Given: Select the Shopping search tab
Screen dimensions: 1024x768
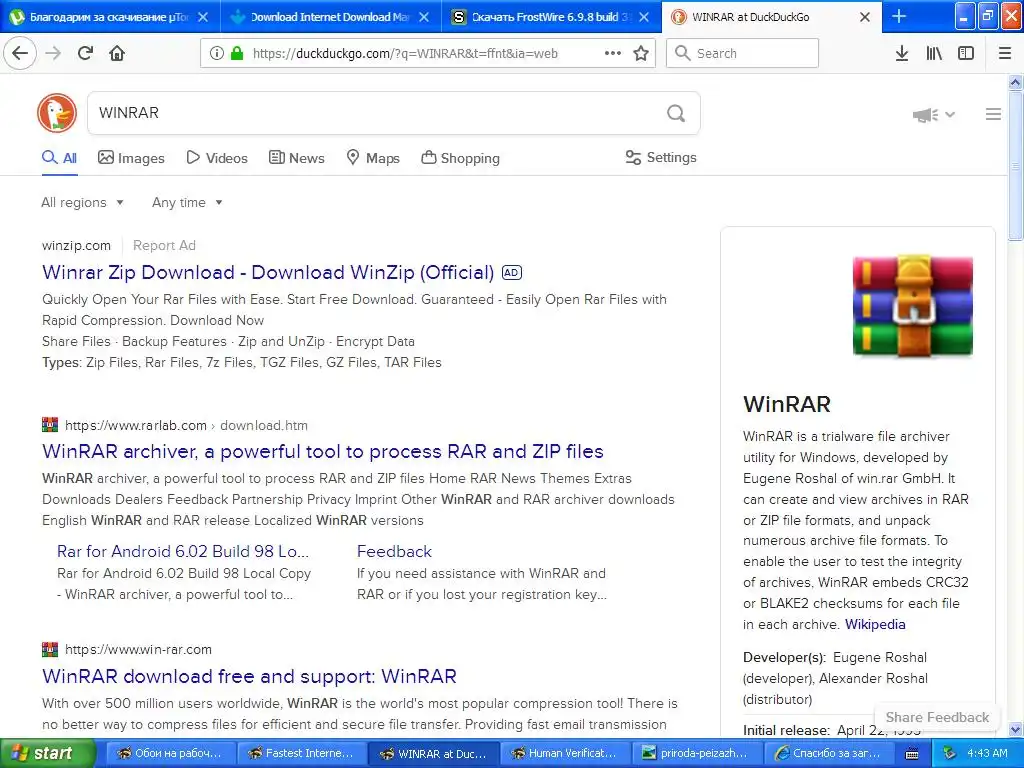Looking at the screenshot, I should pyautogui.click(x=460, y=158).
